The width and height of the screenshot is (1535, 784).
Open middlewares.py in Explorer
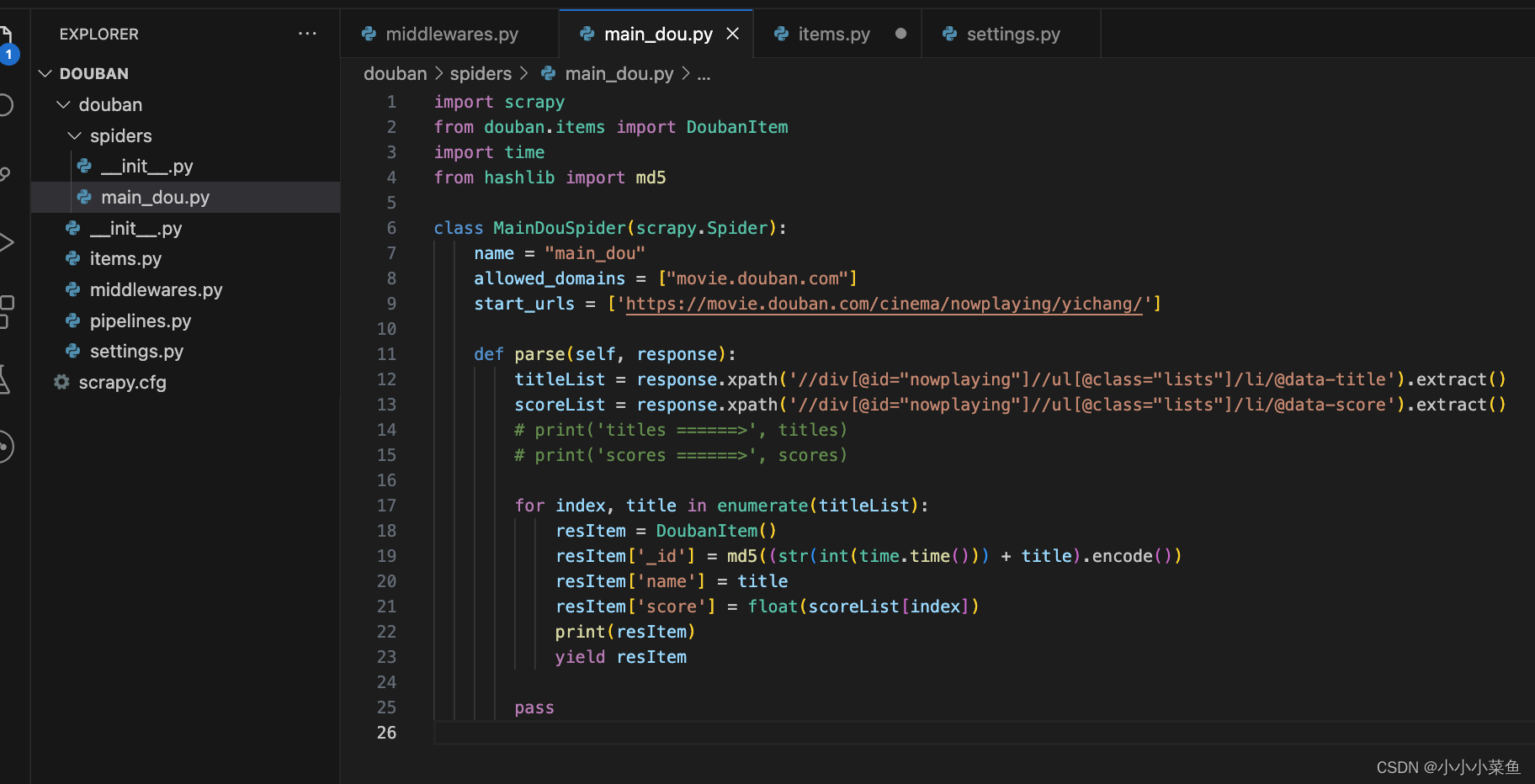point(185,289)
